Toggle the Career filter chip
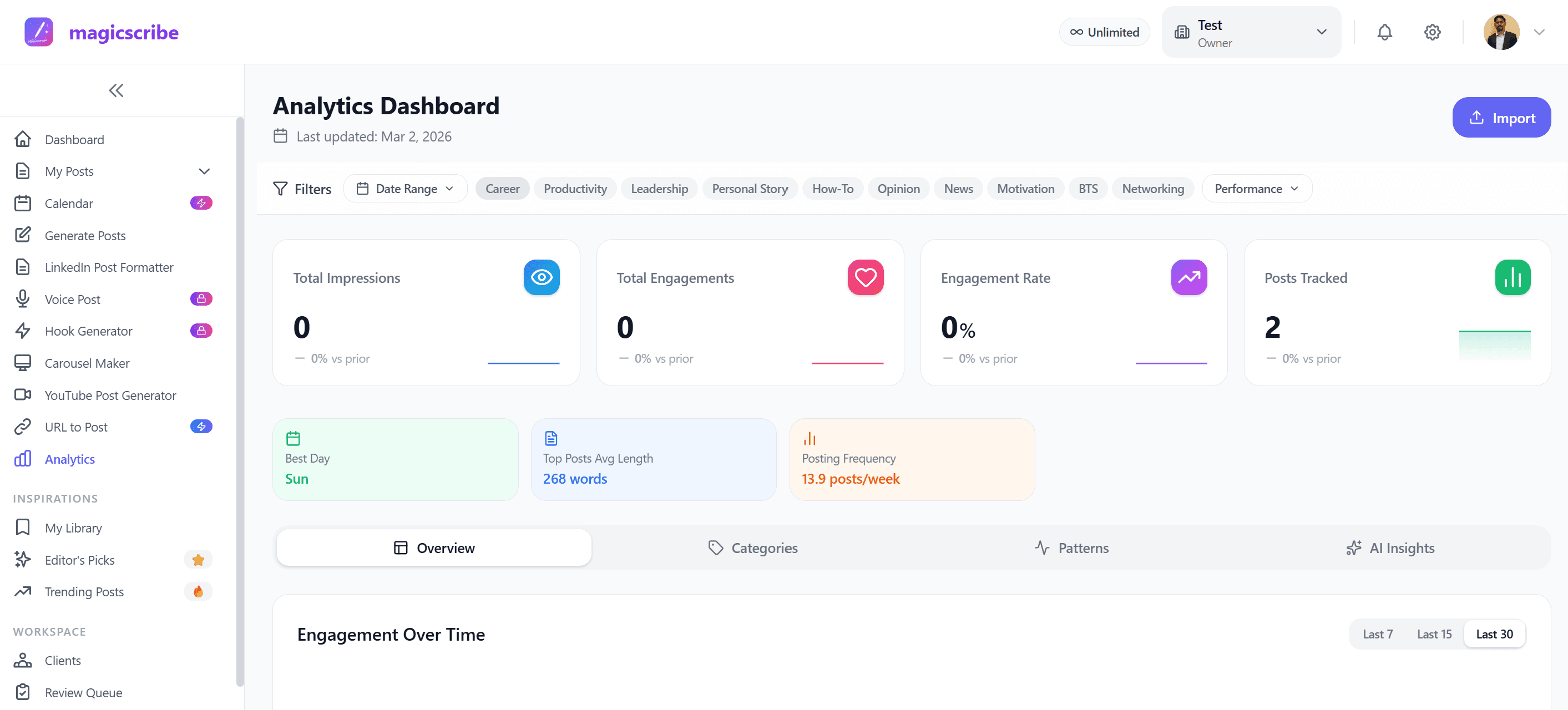This screenshot has height=710, width=1568. point(502,189)
